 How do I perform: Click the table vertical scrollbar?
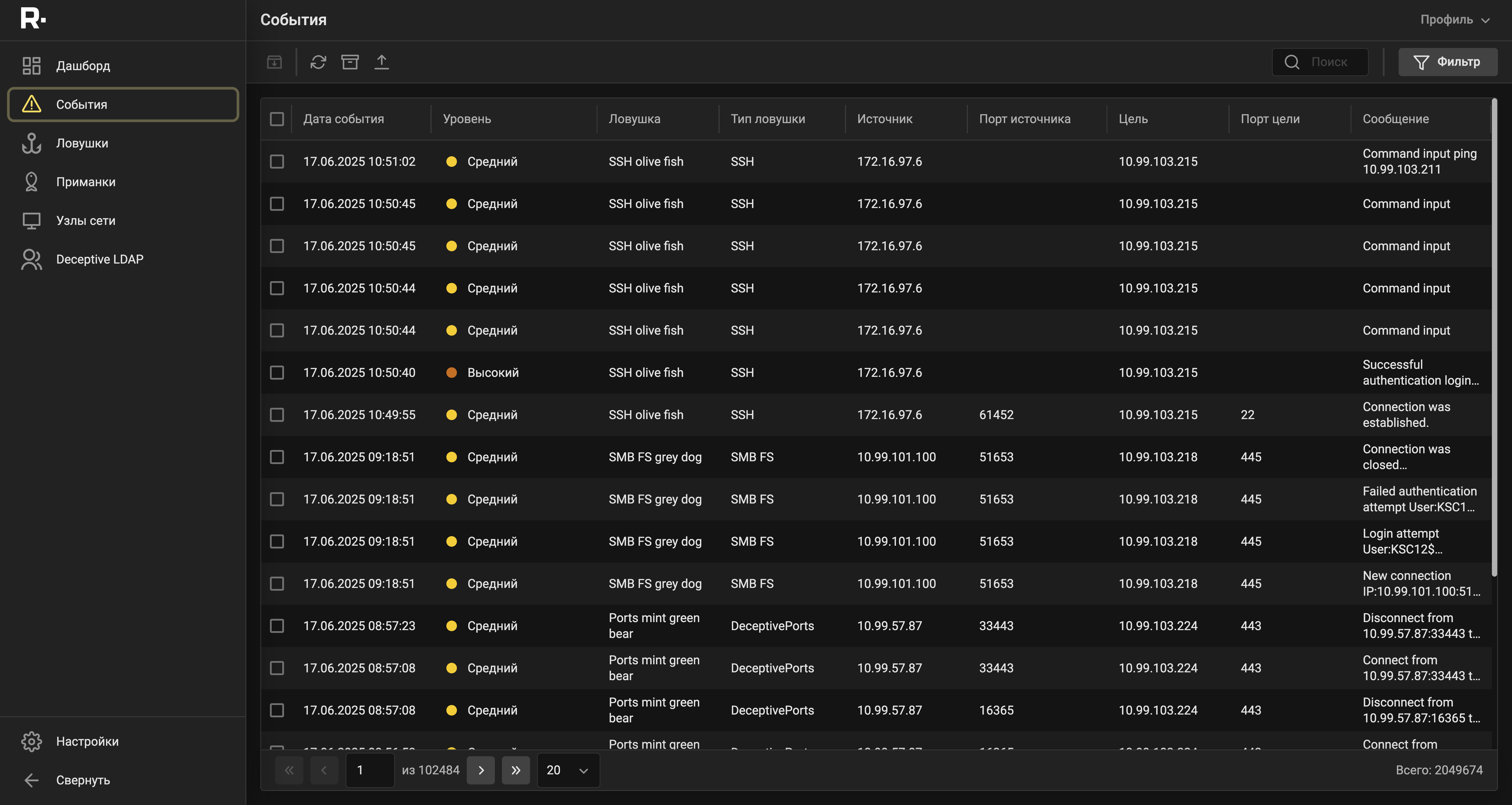point(1494,337)
